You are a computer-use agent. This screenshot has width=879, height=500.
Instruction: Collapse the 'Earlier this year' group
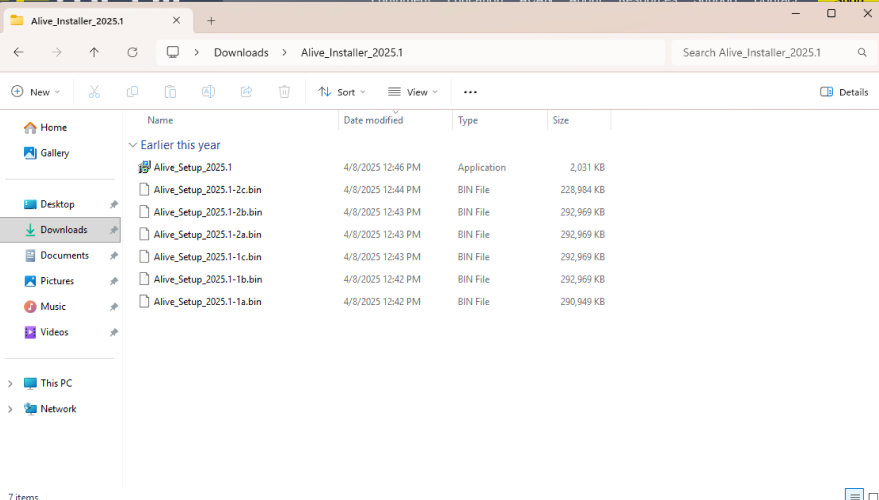coord(133,145)
